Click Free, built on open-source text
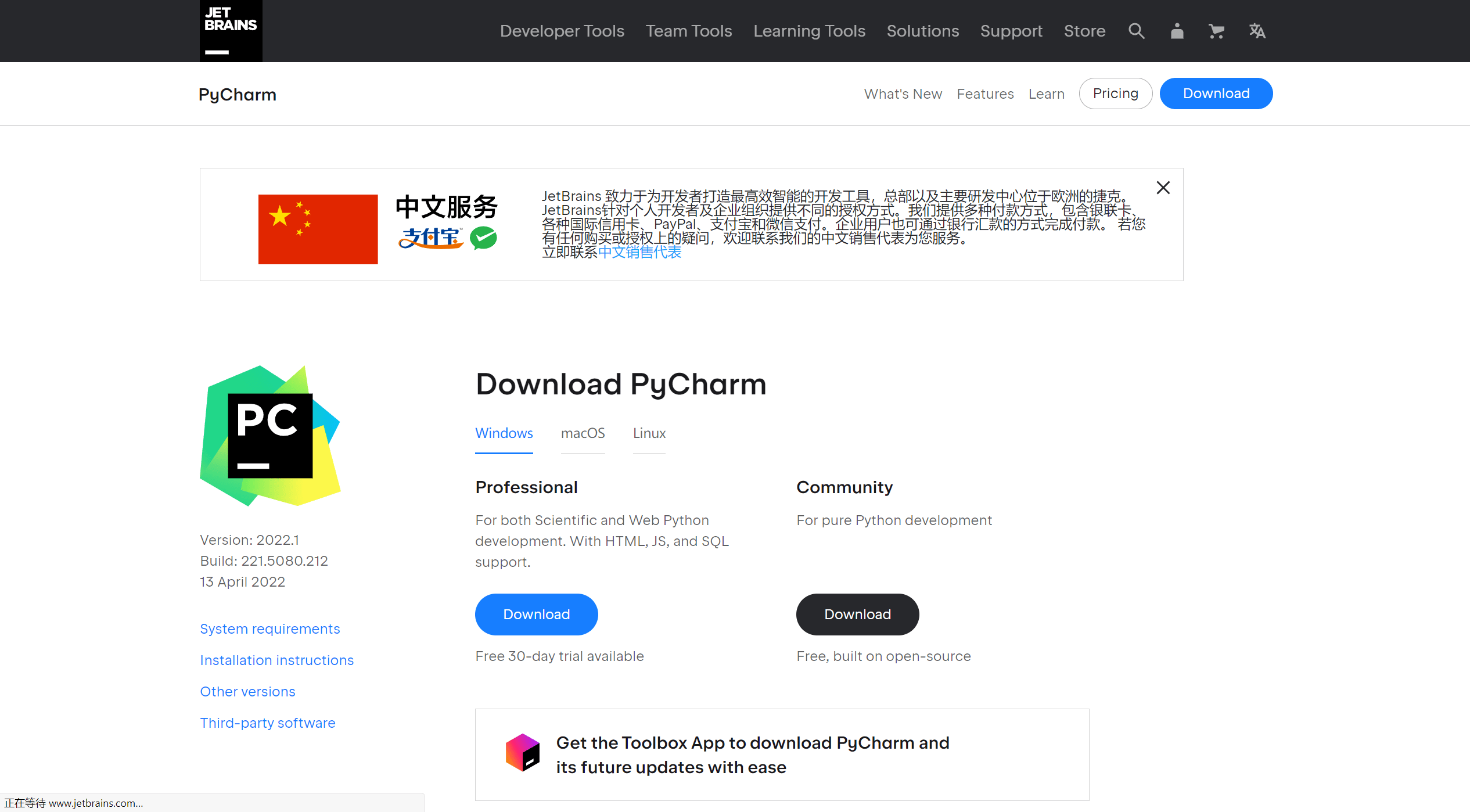This screenshot has width=1470, height=812. pos(883,656)
